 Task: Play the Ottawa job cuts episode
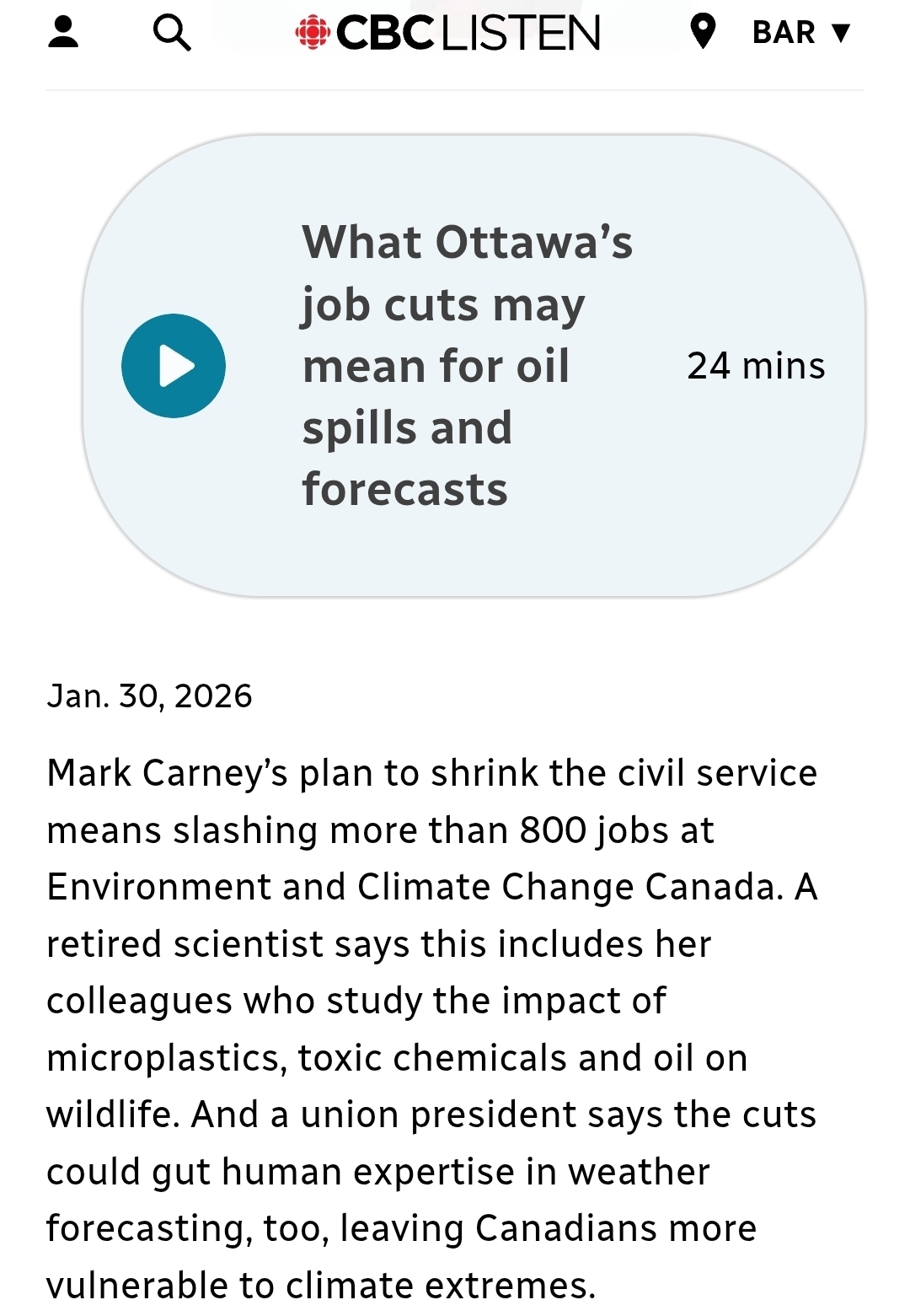174,366
